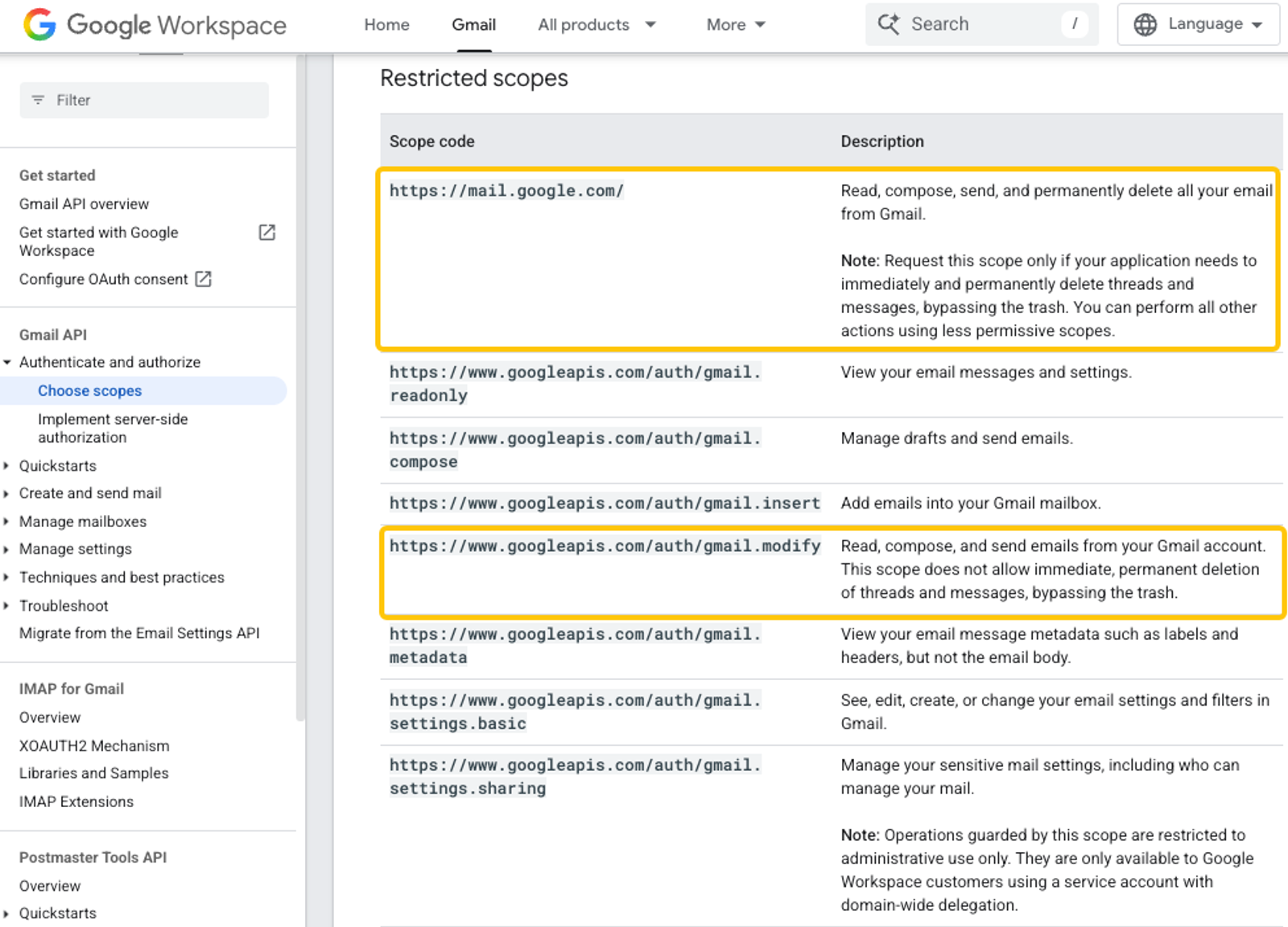Expand the Manage mailboxes arrow
1288x927 pixels.
pyautogui.click(x=7, y=521)
